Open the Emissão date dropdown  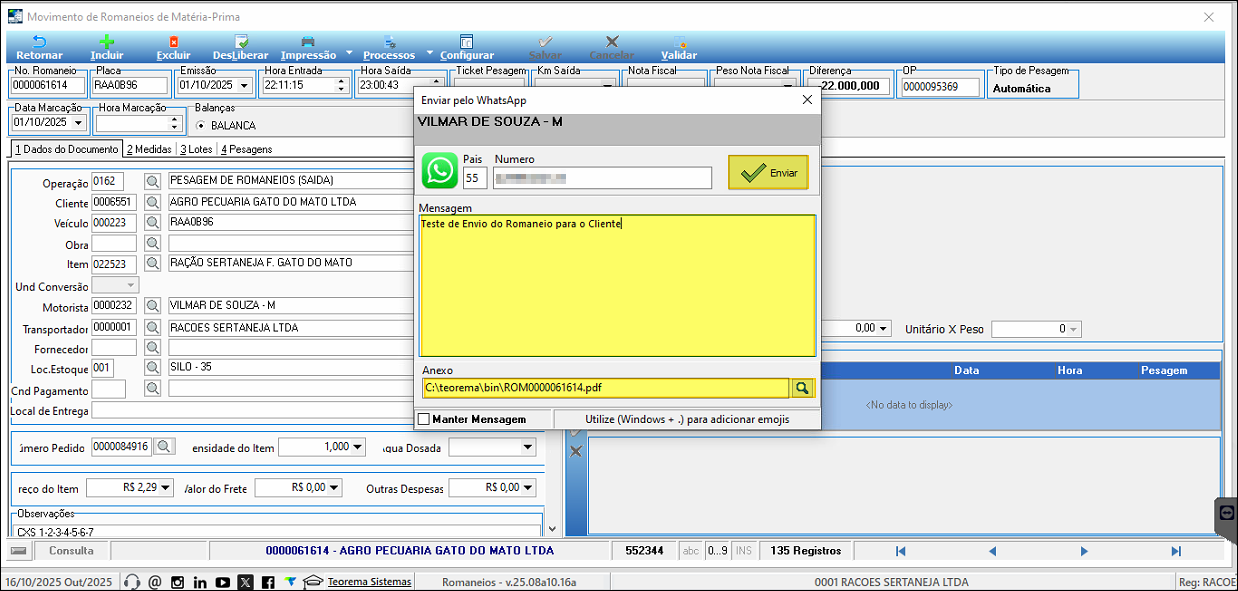click(x=244, y=86)
